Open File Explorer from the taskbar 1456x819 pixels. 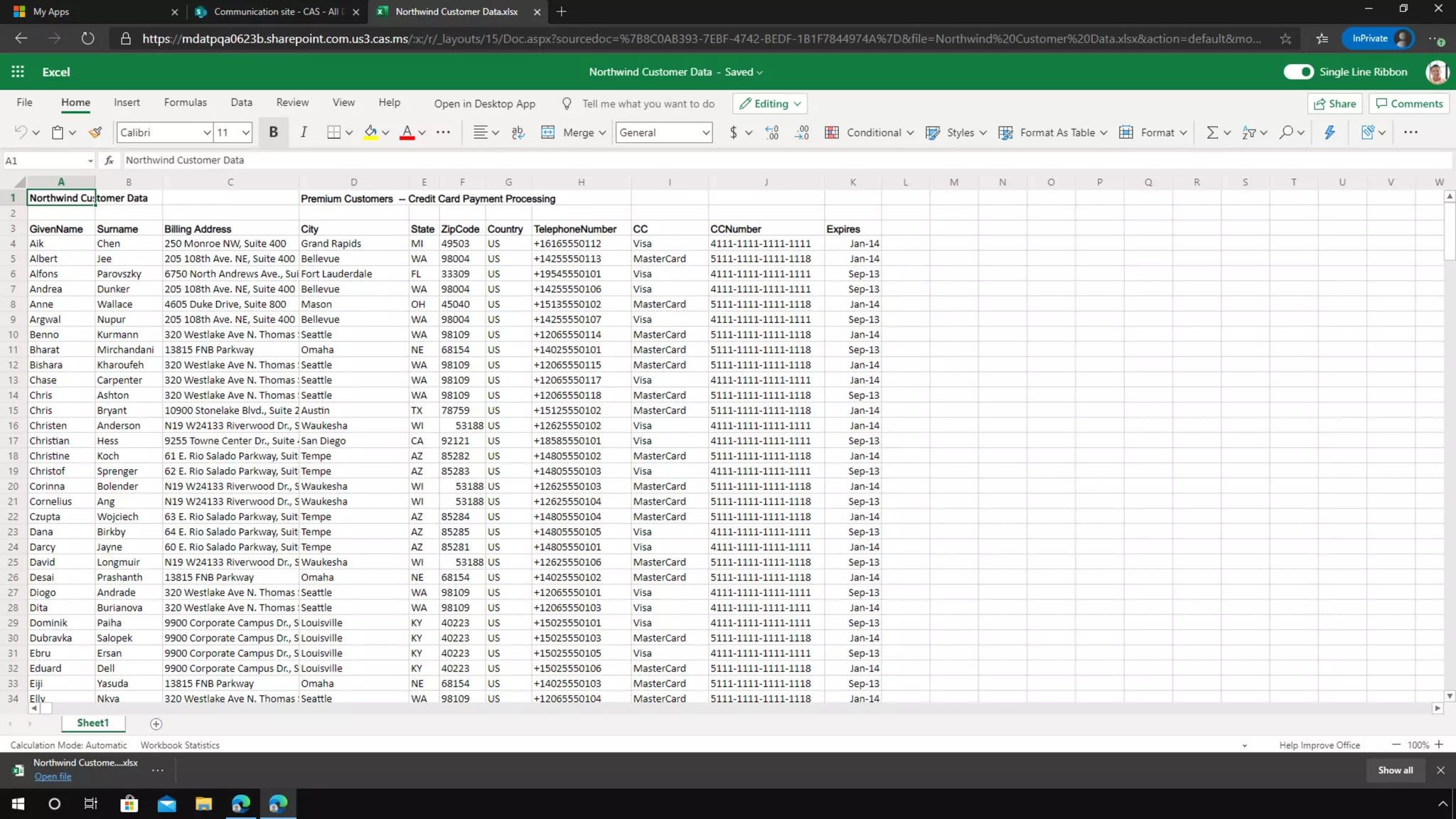(203, 804)
